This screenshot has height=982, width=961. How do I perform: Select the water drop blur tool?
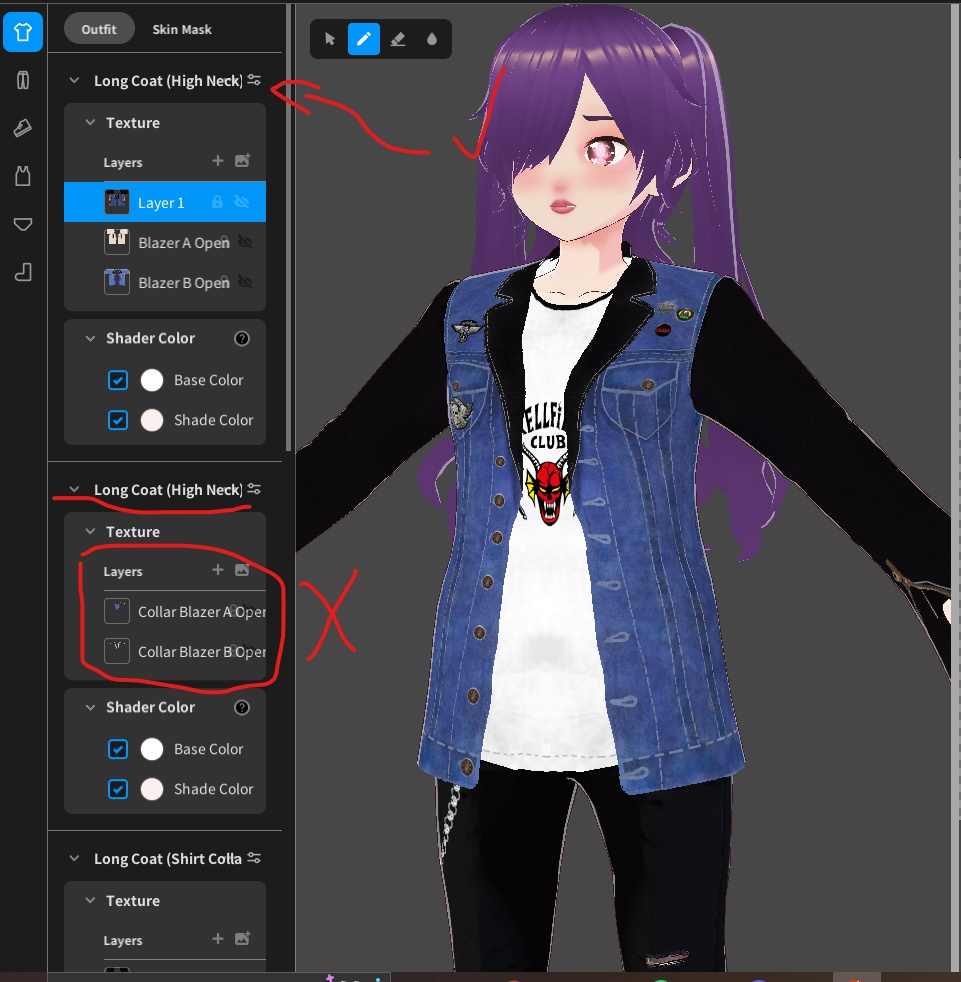tap(432, 39)
